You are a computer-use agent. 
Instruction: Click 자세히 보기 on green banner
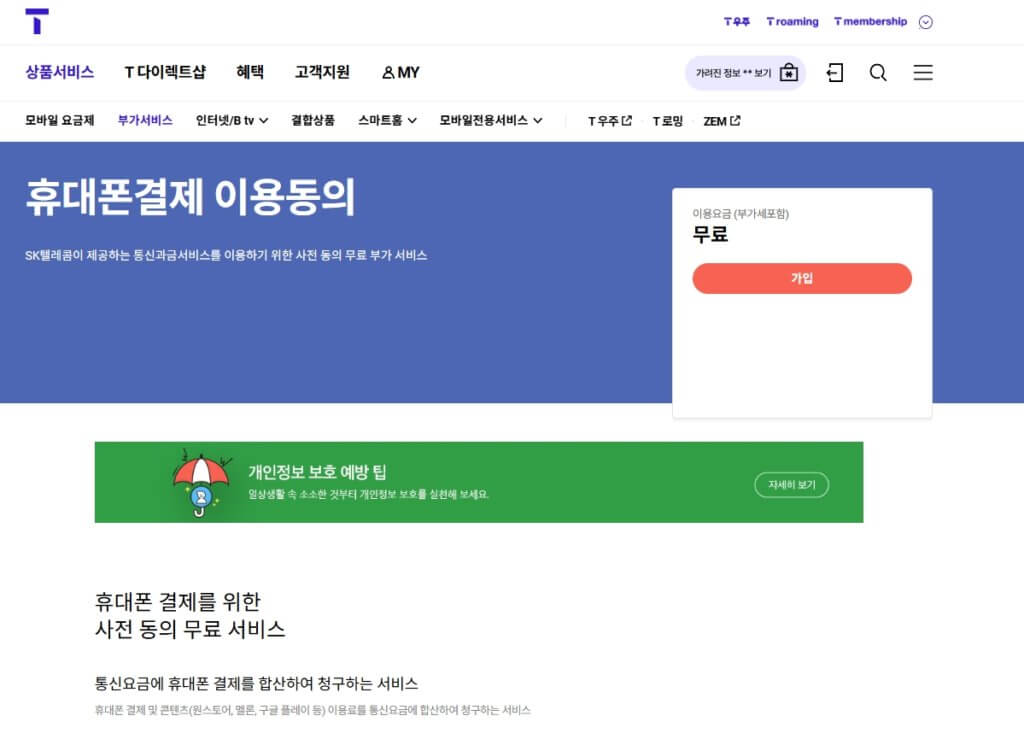pos(791,485)
